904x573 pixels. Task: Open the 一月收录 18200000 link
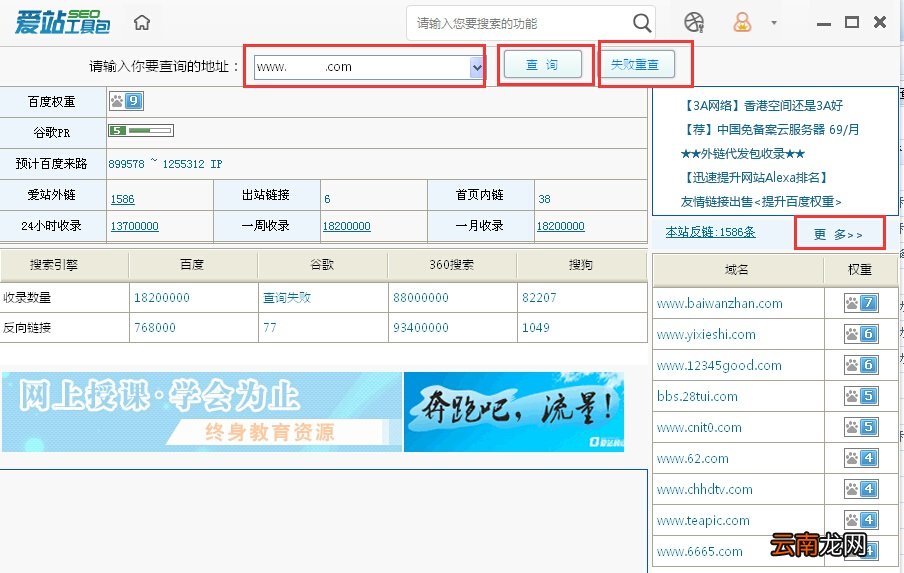pyautogui.click(x=560, y=226)
